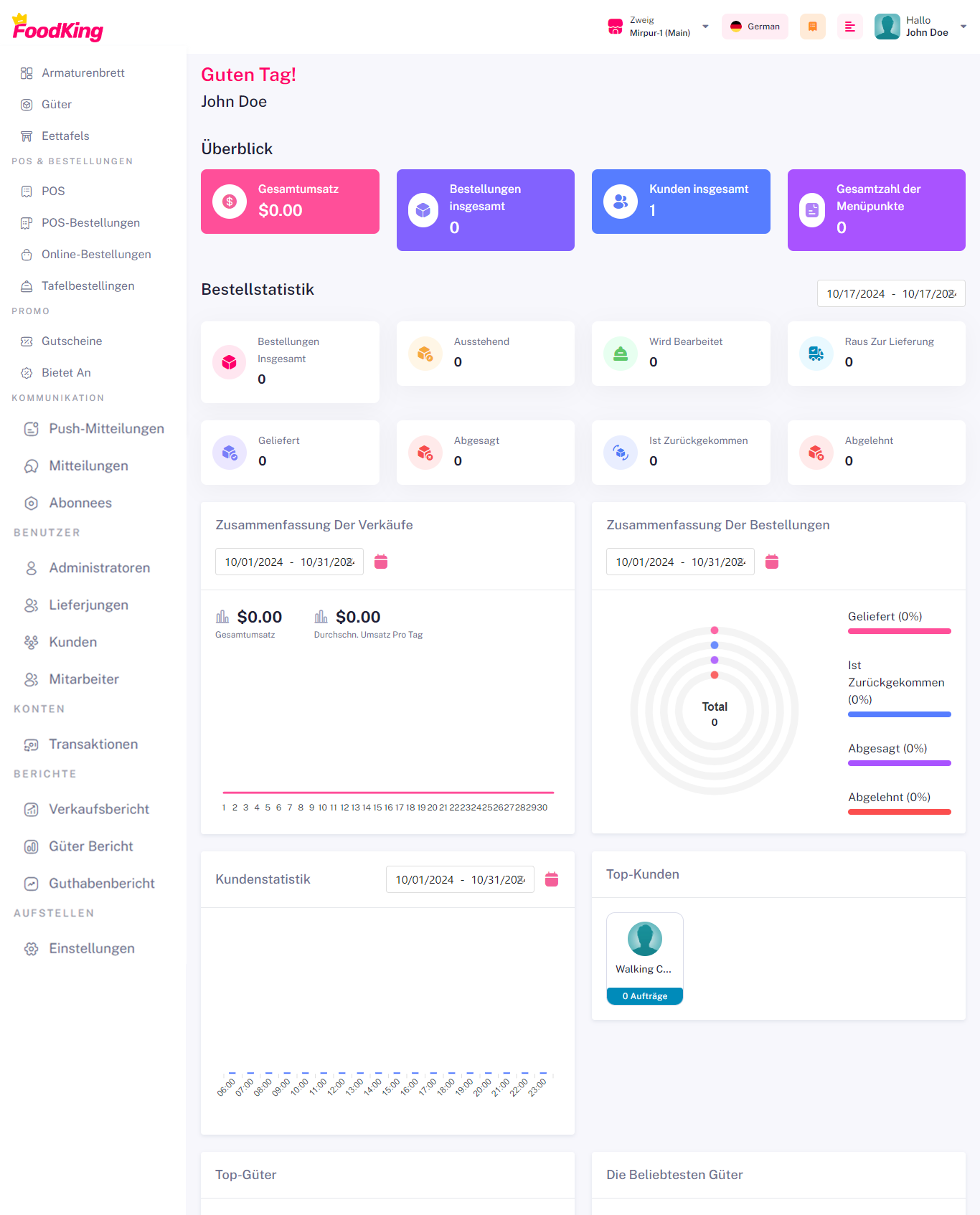Screen dimensions: 980x1215
Task: Click the Walking Customer card
Action: 644,958
